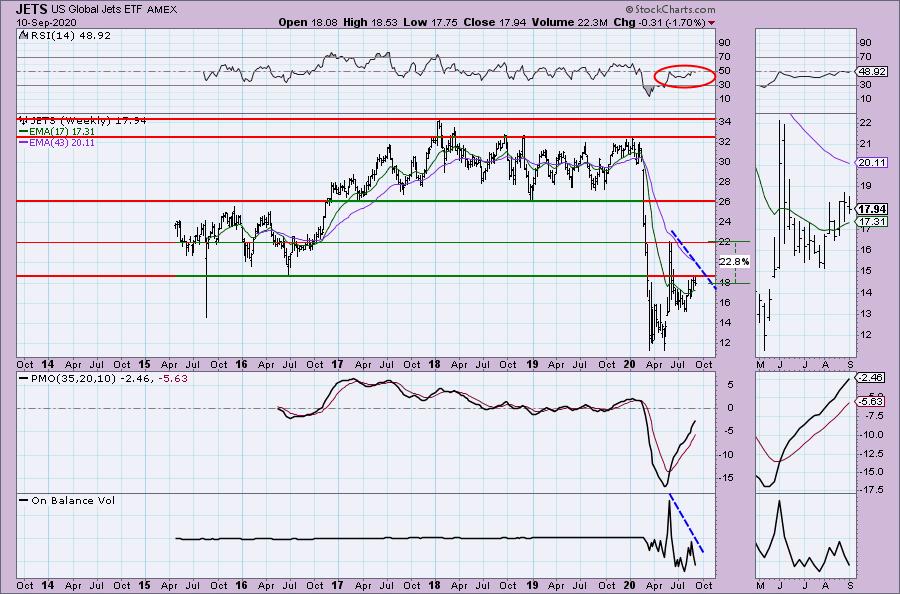The width and height of the screenshot is (900, 594).
Task: Click the Volume 22.3M value
Action: click(x=569, y=22)
